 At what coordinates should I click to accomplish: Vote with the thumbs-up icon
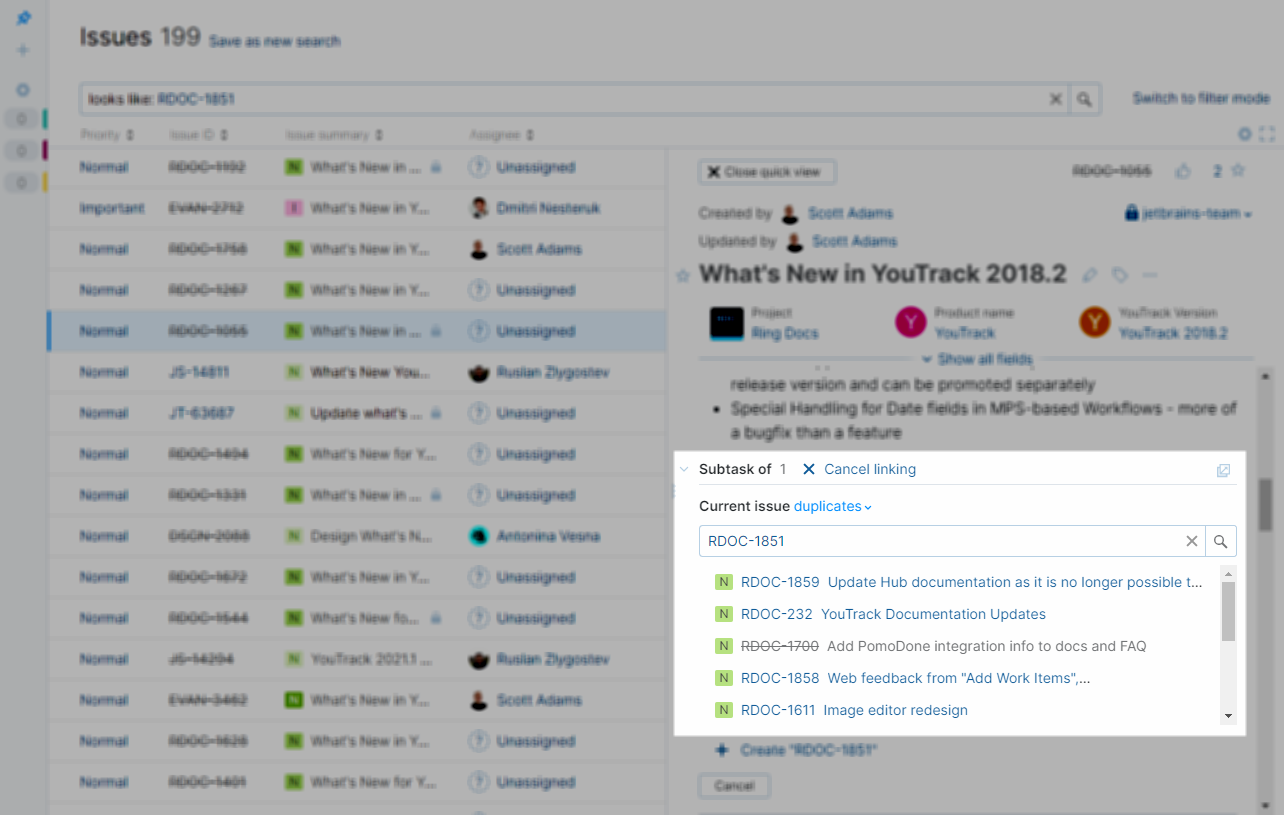[x=1183, y=171]
